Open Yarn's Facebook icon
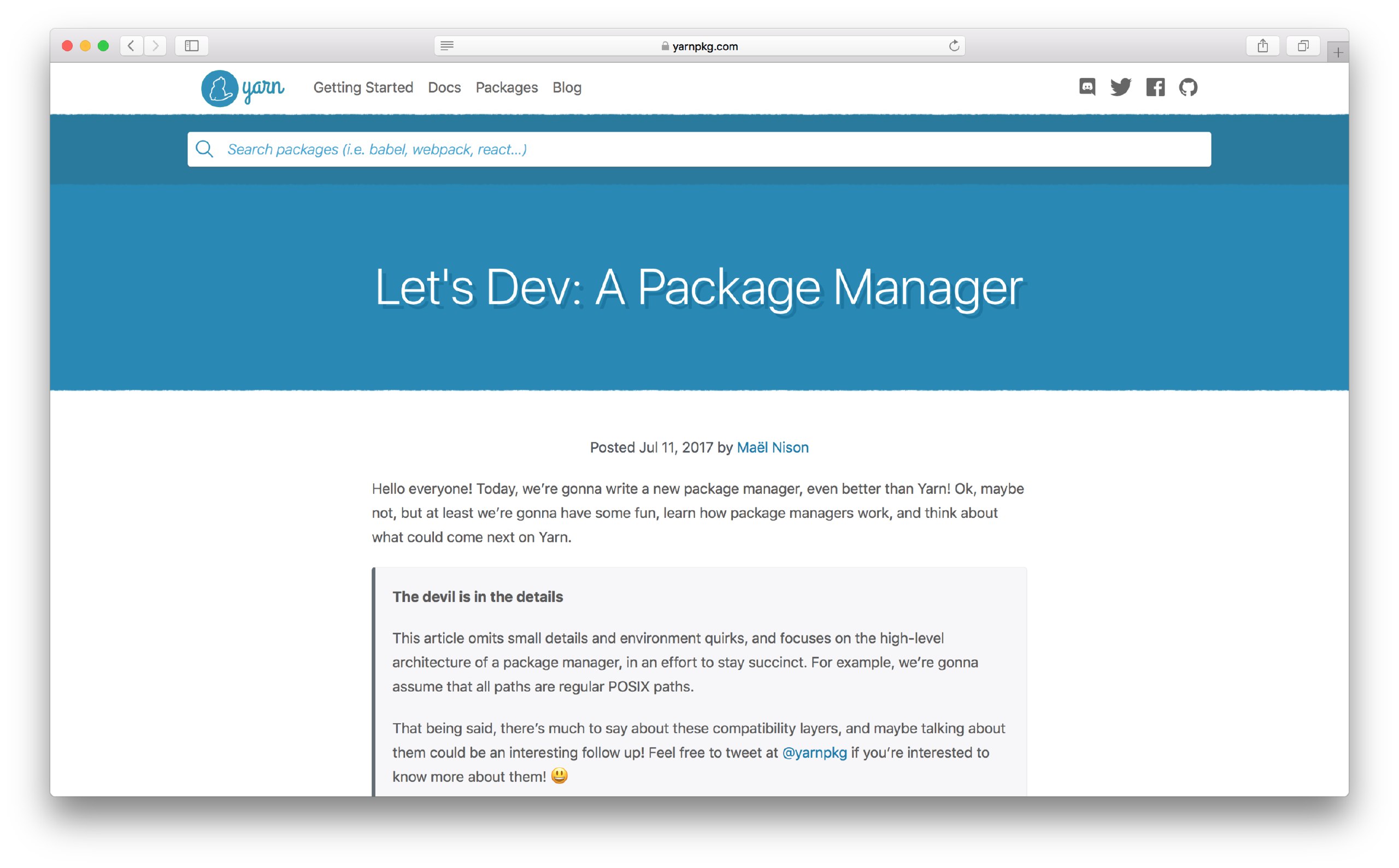Viewport: 1399px width, 868px height. [x=1155, y=87]
